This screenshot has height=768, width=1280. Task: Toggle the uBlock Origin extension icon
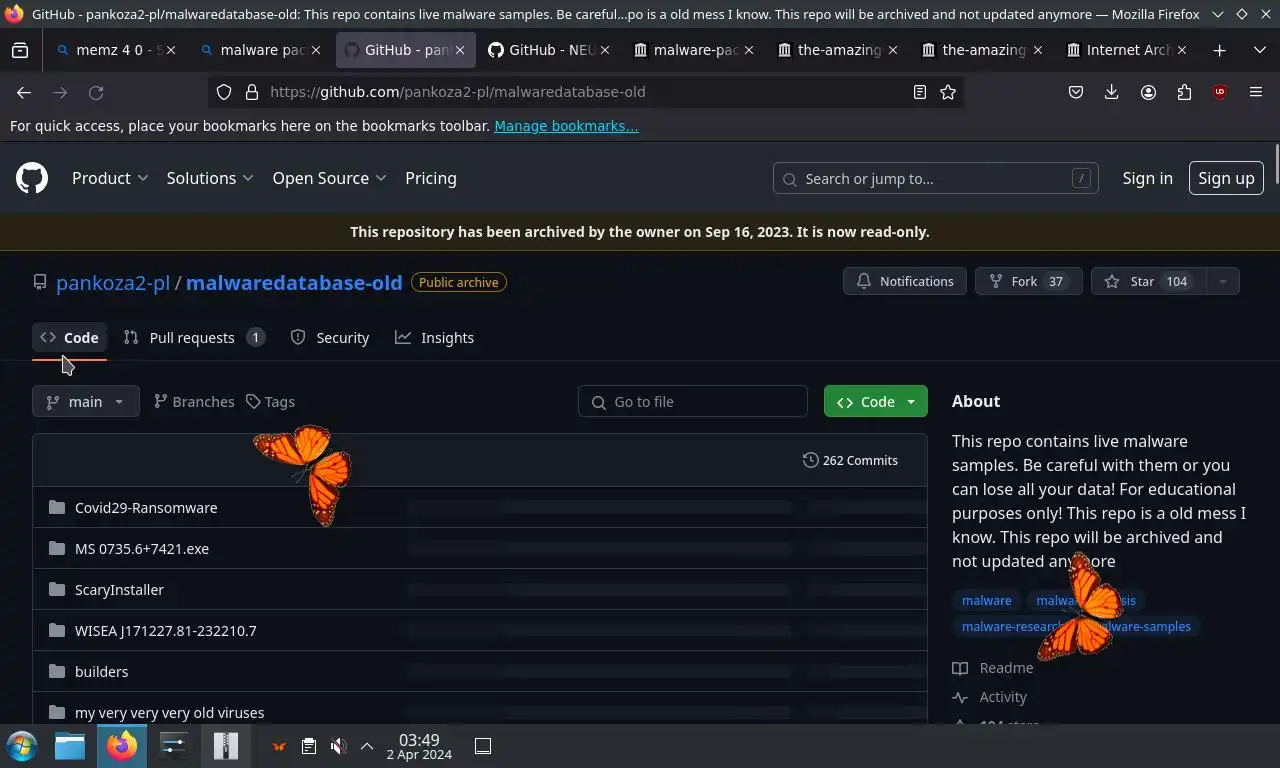1219,92
